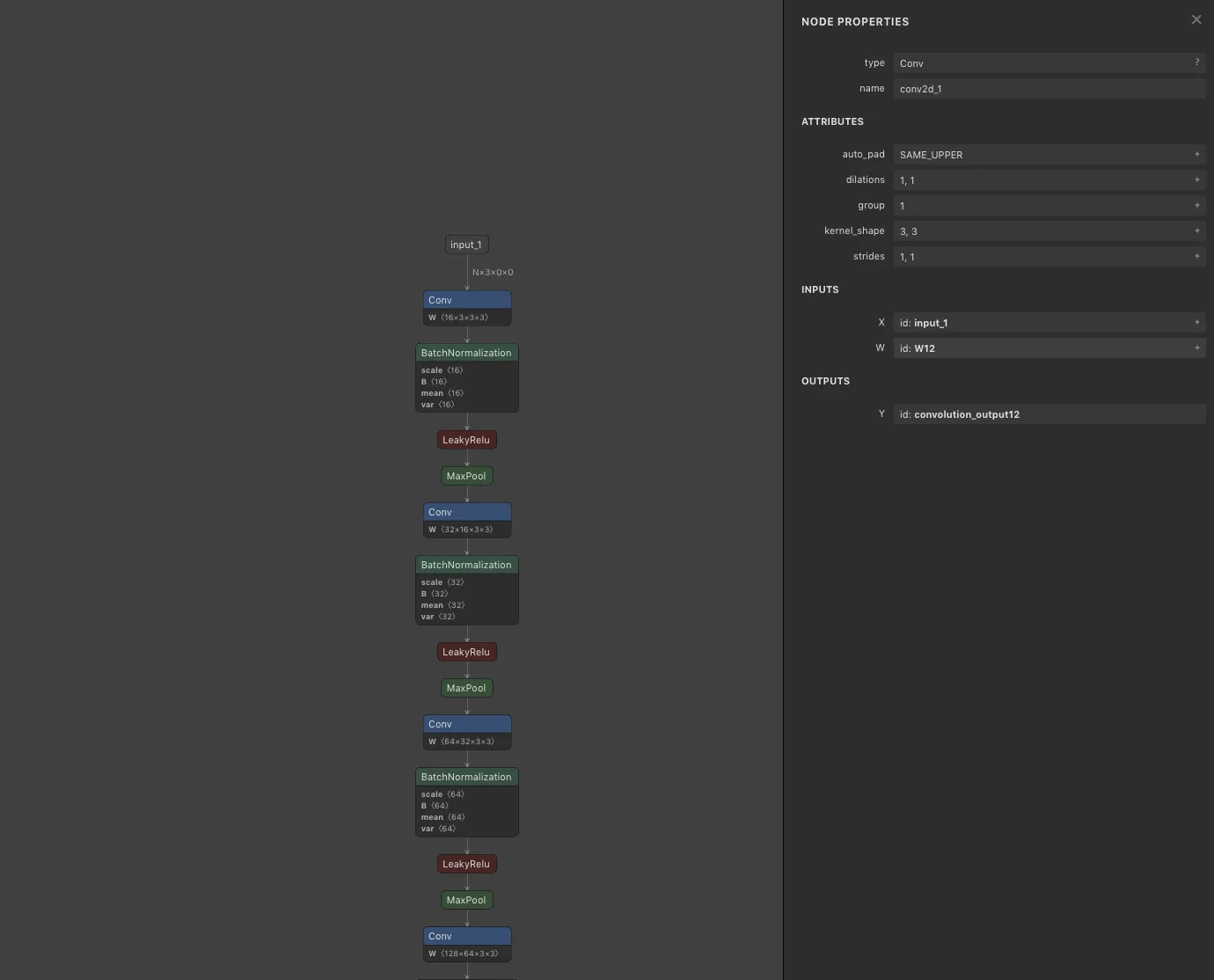Select the input_1 graph node
Screen dimensions: 1214x980
(x=466, y=245)
